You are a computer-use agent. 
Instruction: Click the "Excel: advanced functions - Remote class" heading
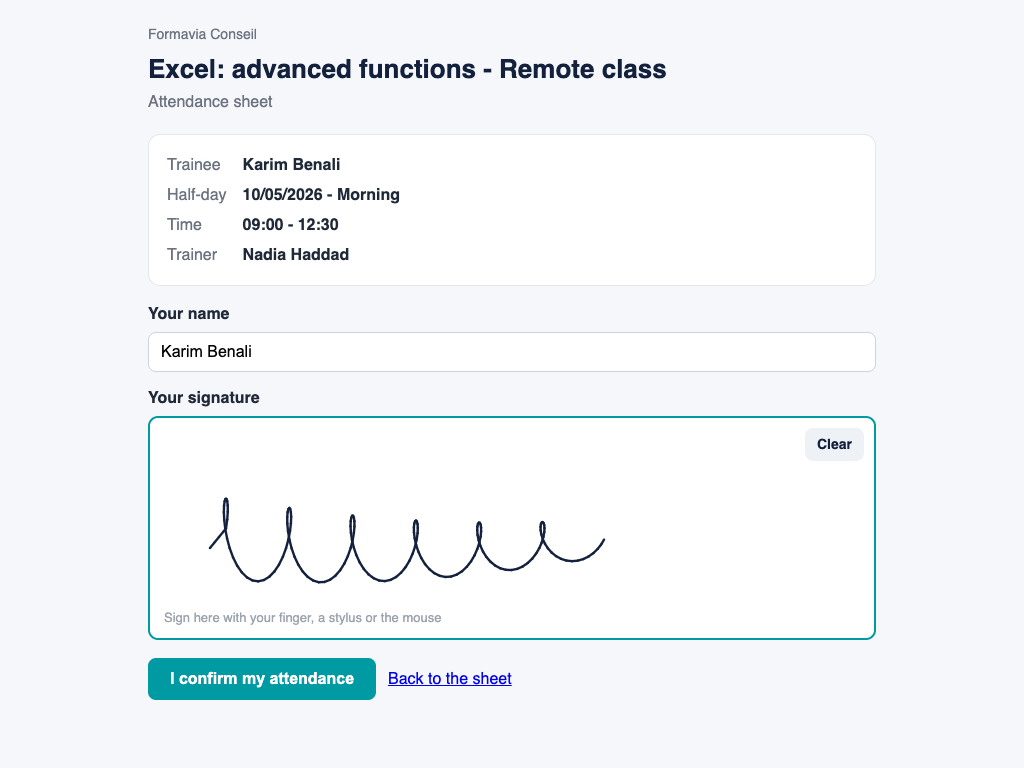(407, 69)
